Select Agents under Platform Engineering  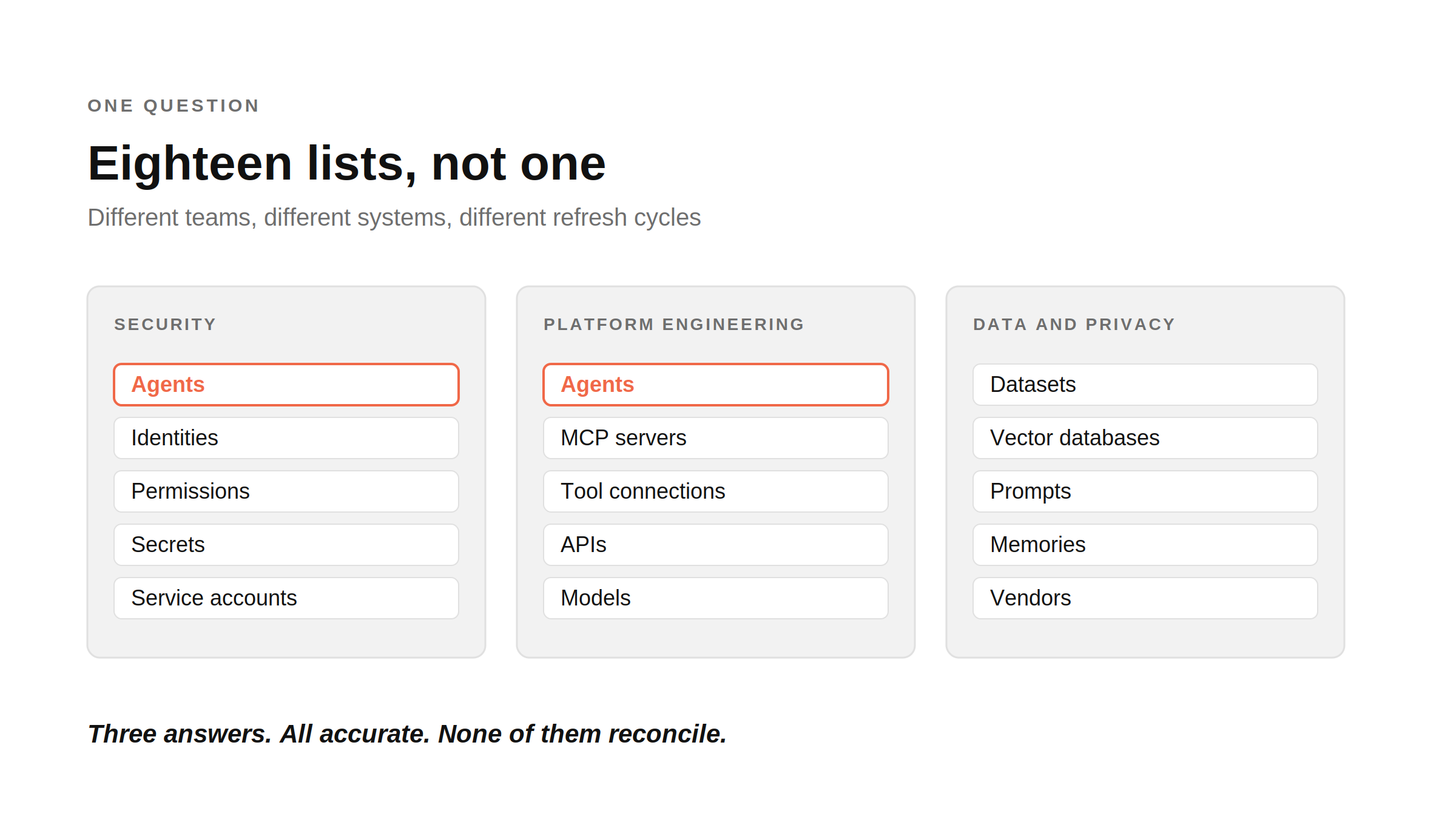click(715, 385)
